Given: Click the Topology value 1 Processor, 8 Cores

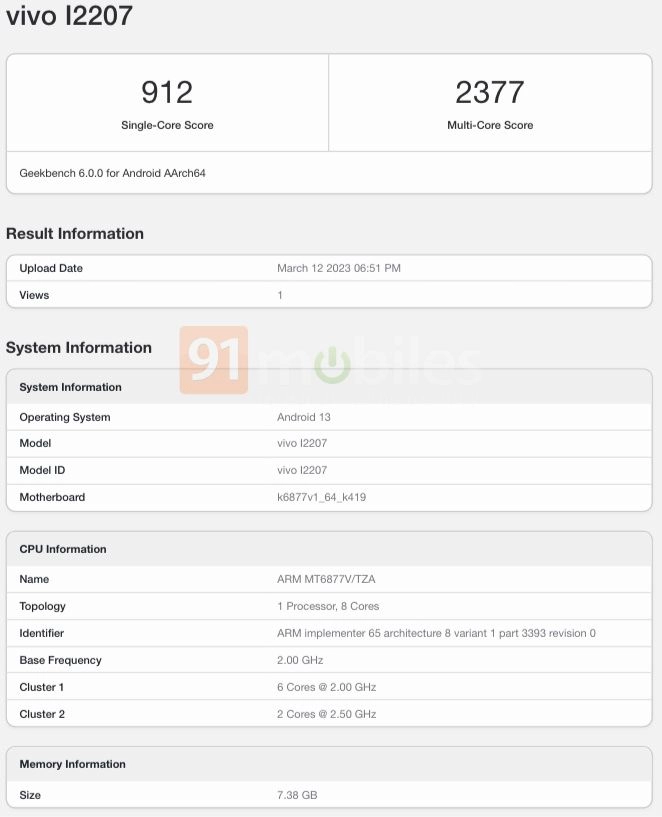Looking at the screenshot, I should 328,606.
